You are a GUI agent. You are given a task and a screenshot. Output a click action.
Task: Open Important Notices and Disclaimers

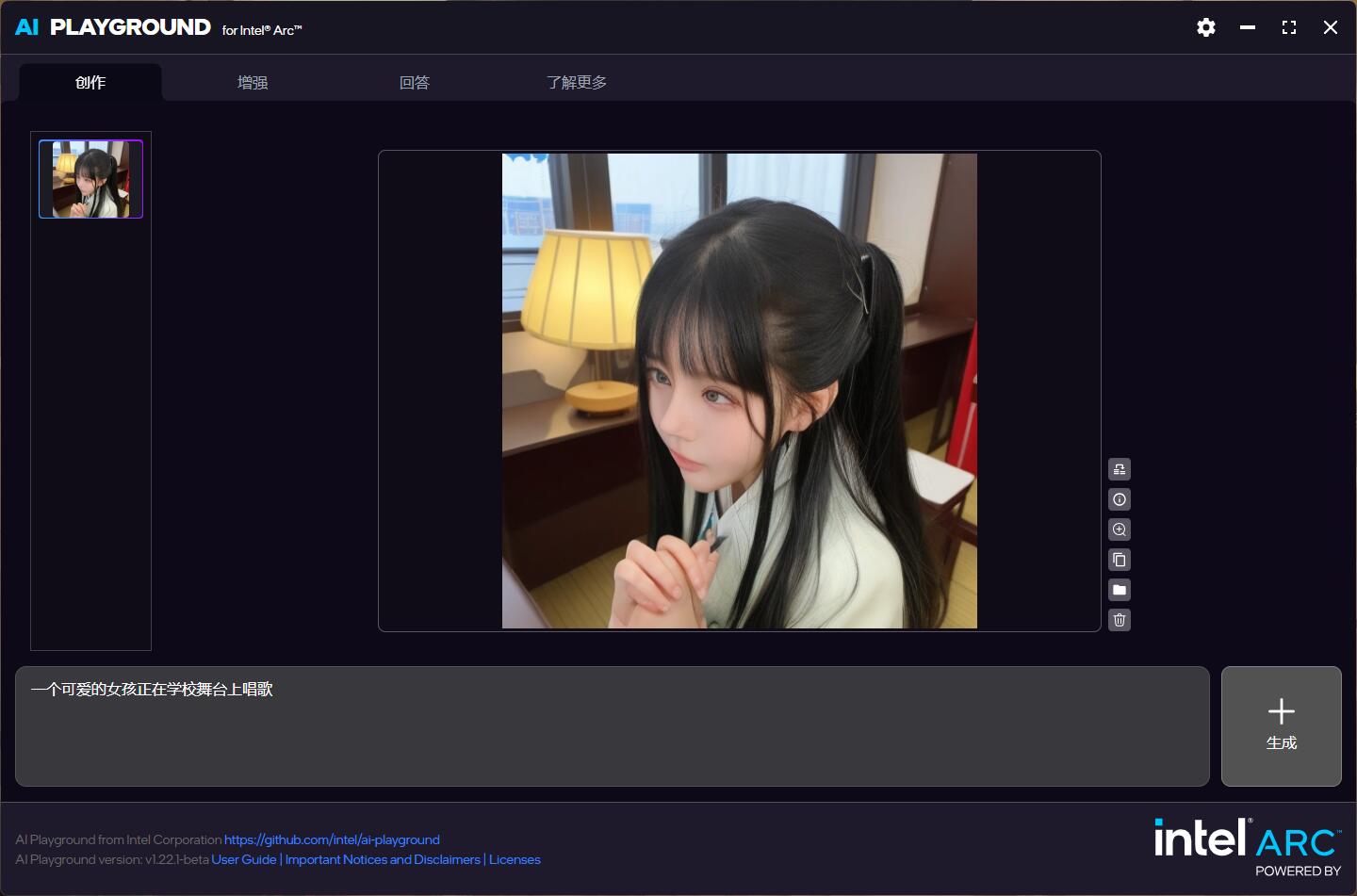click(x=383, y=859)
